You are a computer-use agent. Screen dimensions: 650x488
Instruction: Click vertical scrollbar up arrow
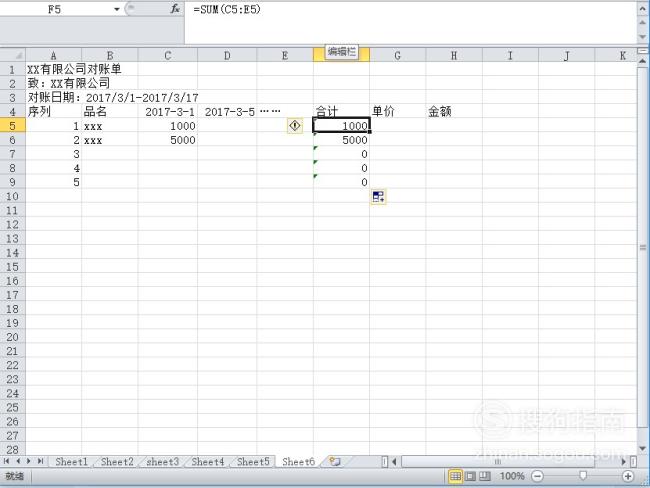coord(643,61)
